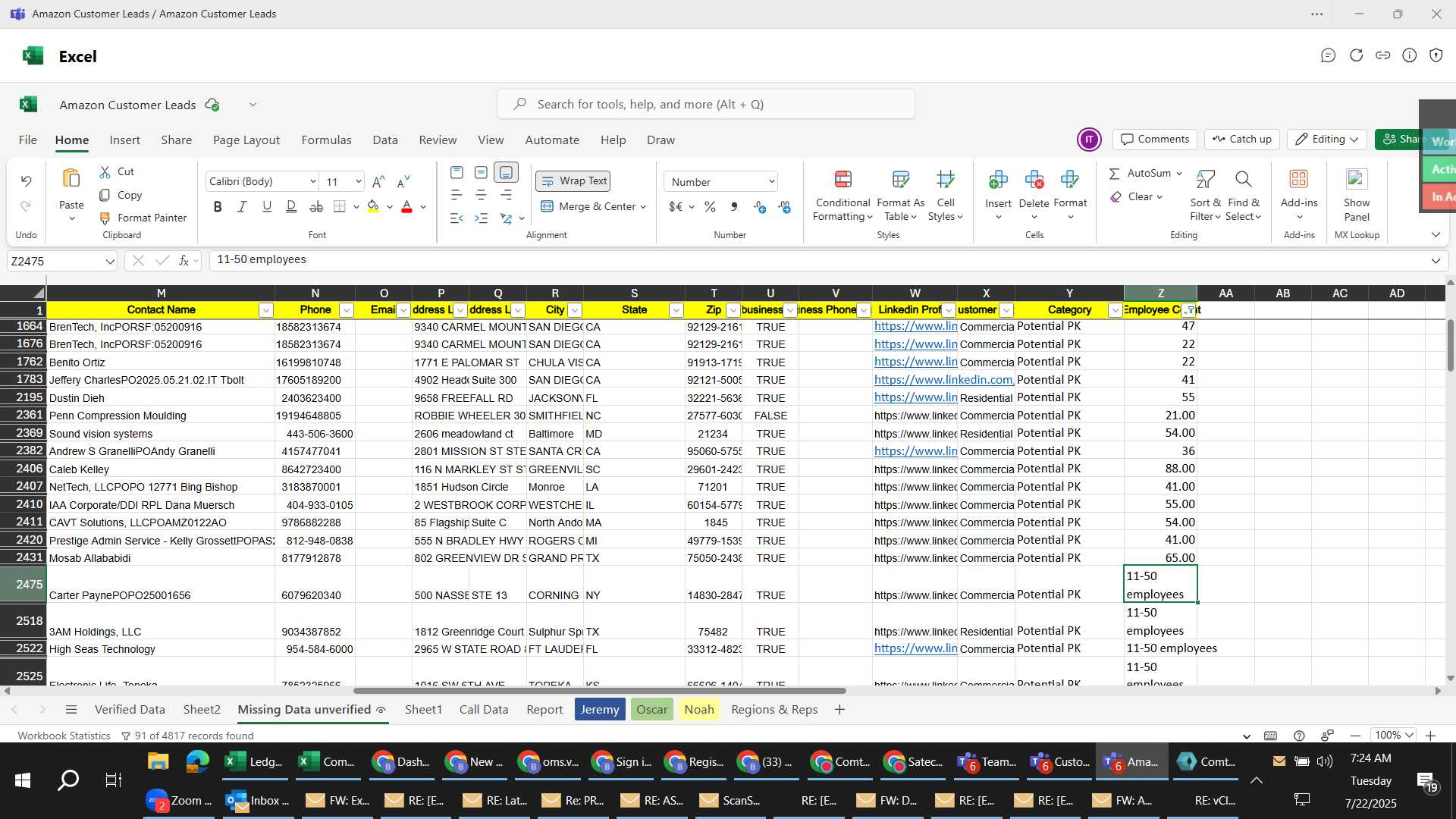Viewport: 1456px width, 819px height.
Task: Open the Insert ribbon tab
Action: (124, 140)
